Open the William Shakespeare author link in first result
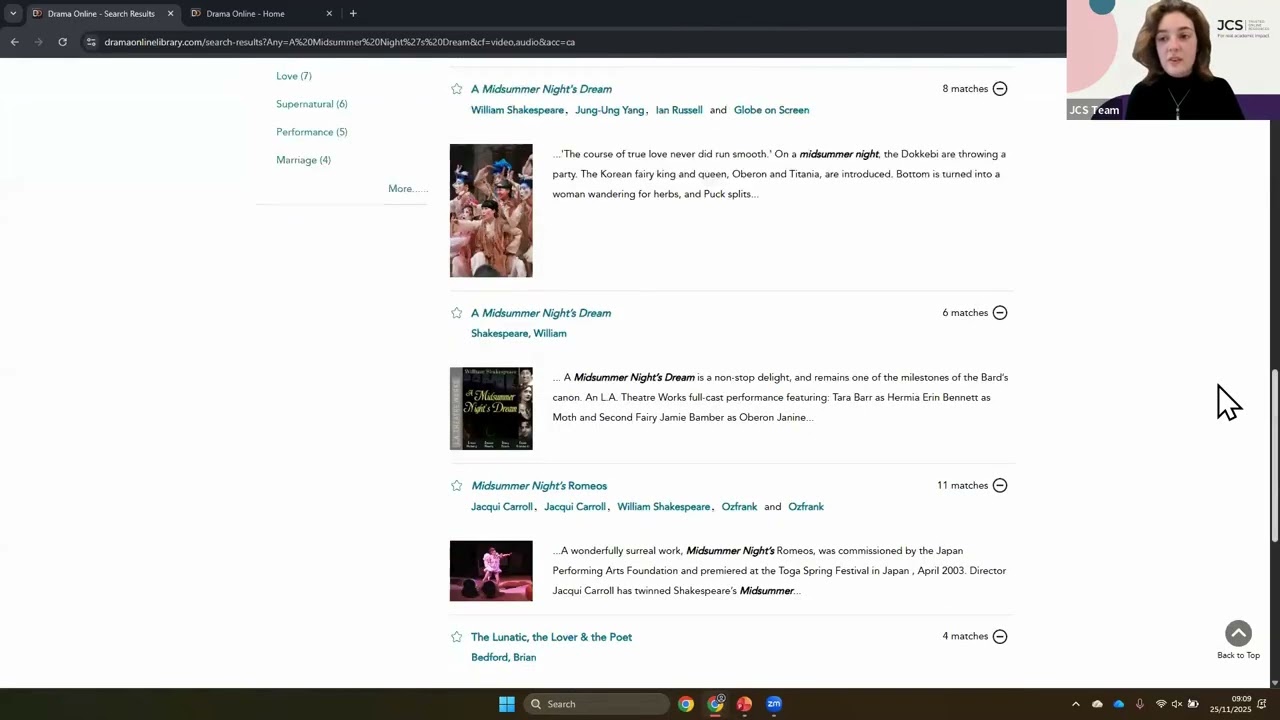 (x=517, y=110)
